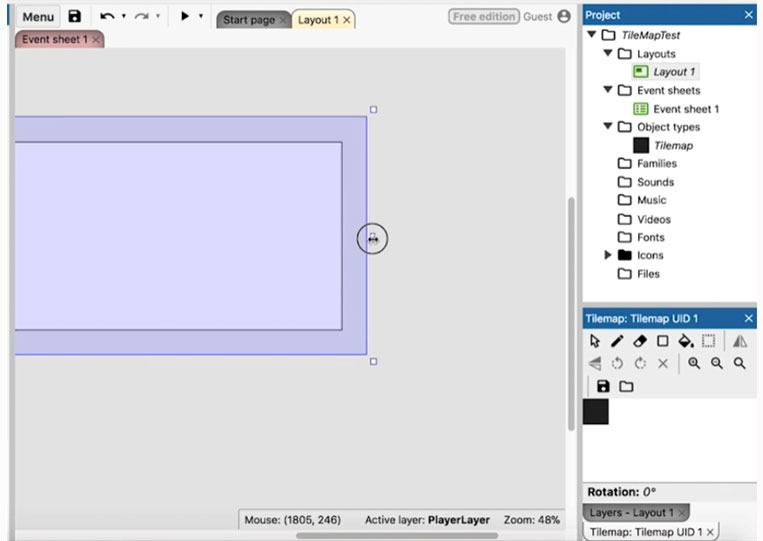Image resolution: width=763 pixels, height=541 pixels.
Task: Click the Guest account avatar icon
Action: point(563,16)
